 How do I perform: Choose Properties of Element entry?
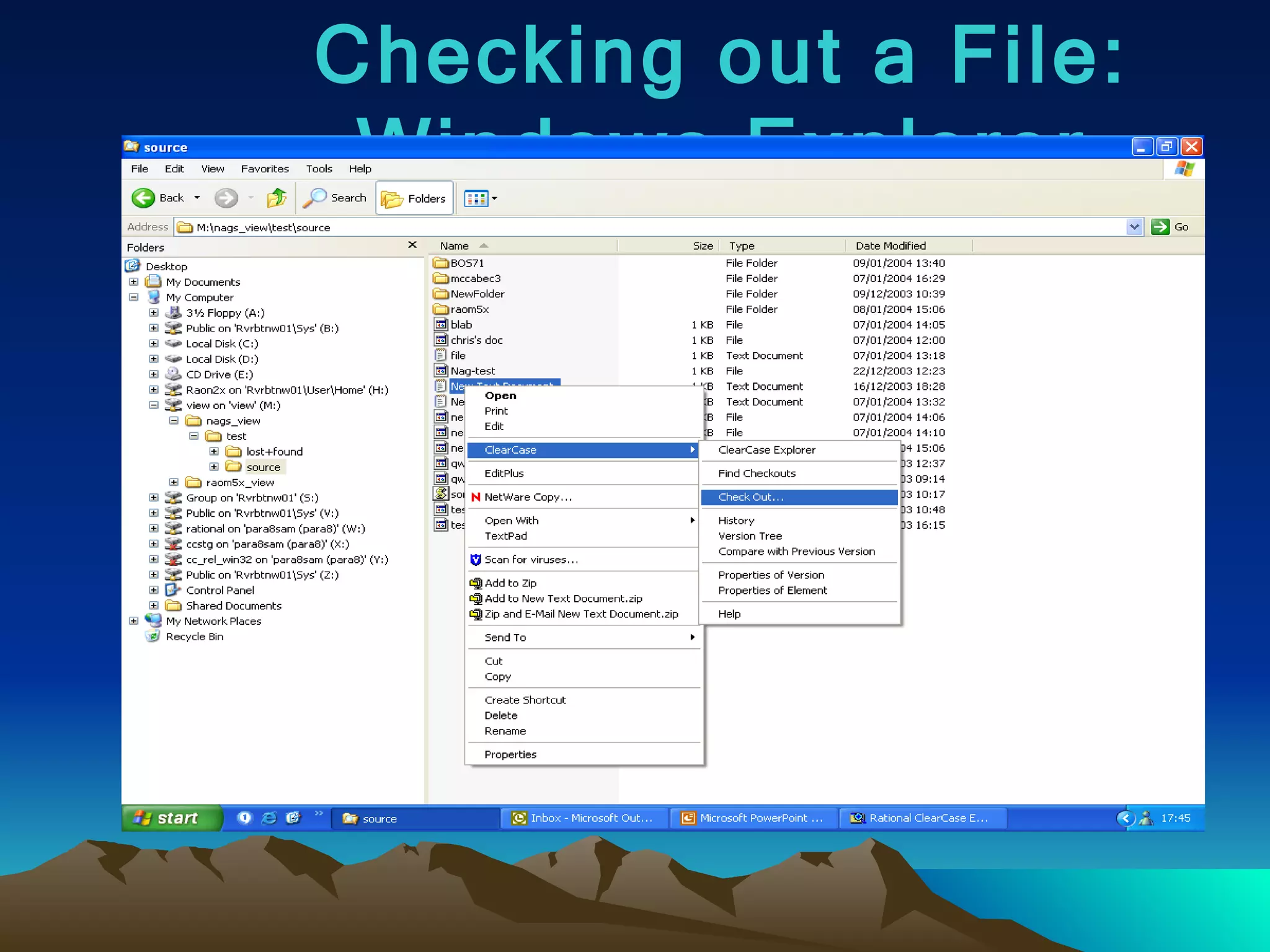point(799,591)
